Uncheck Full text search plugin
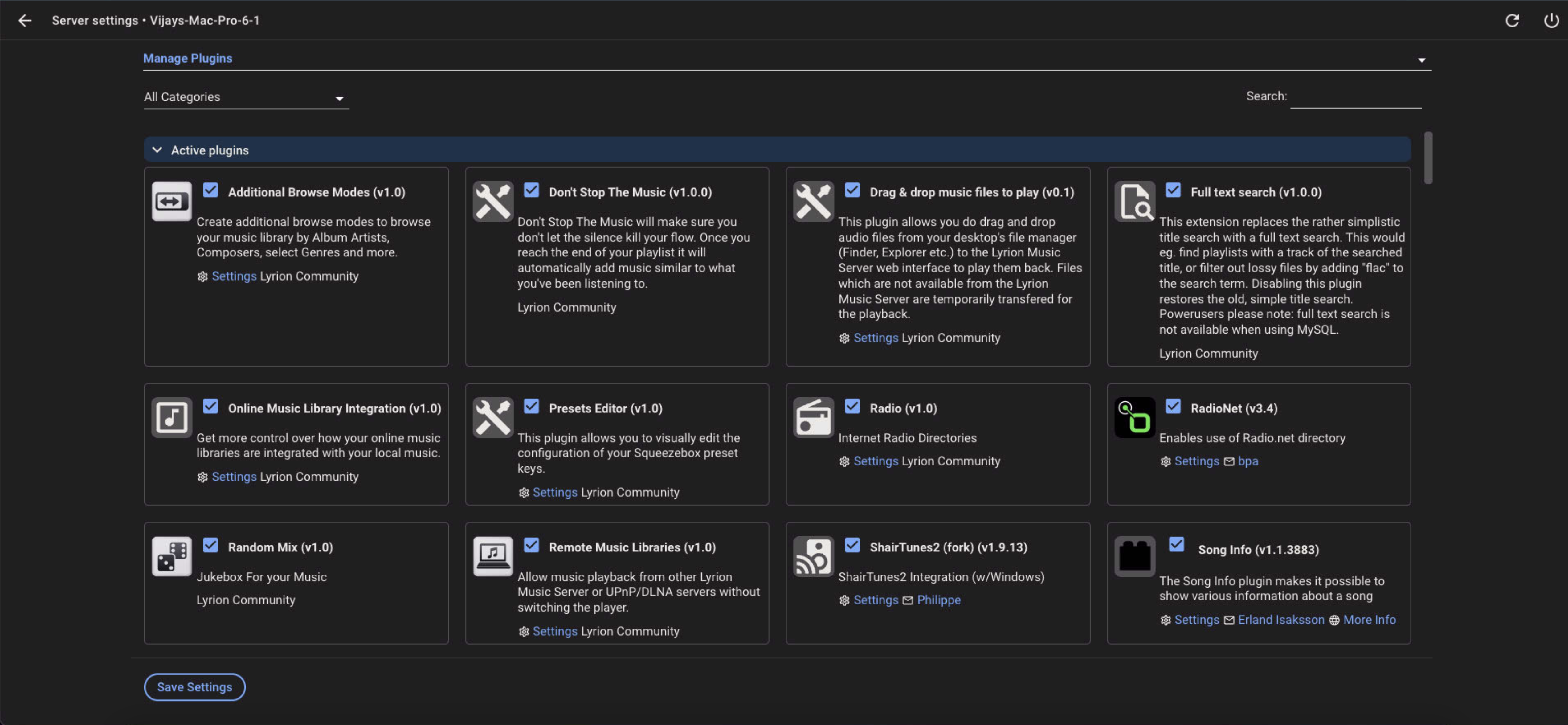This screenshot has width=1568, height=725. (x=1173, y=190)
